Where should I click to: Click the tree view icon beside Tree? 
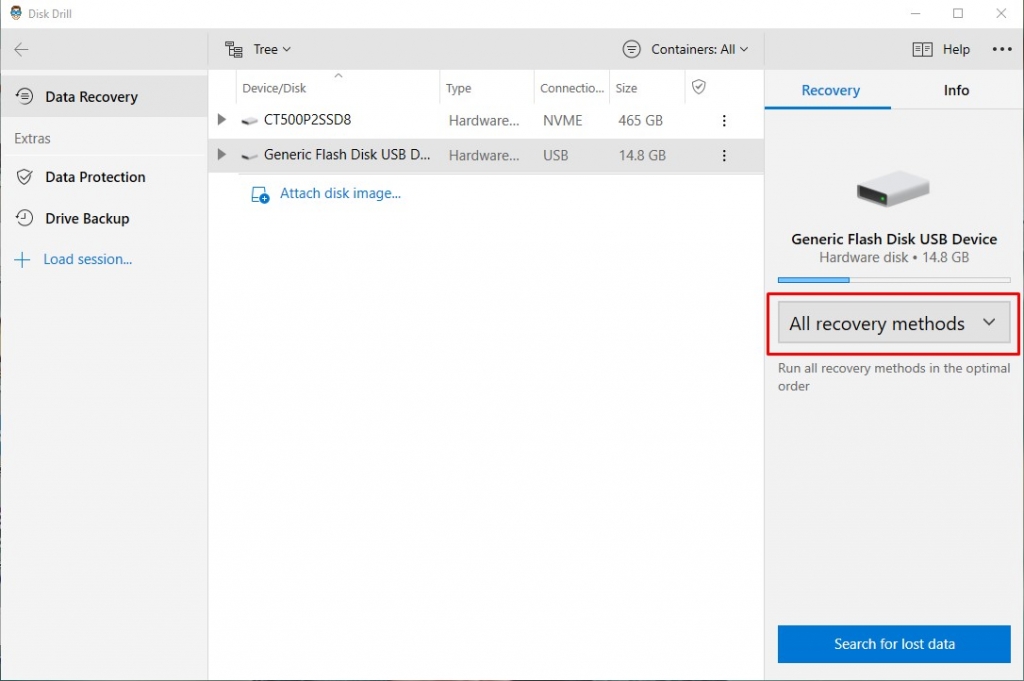point(234,48)
